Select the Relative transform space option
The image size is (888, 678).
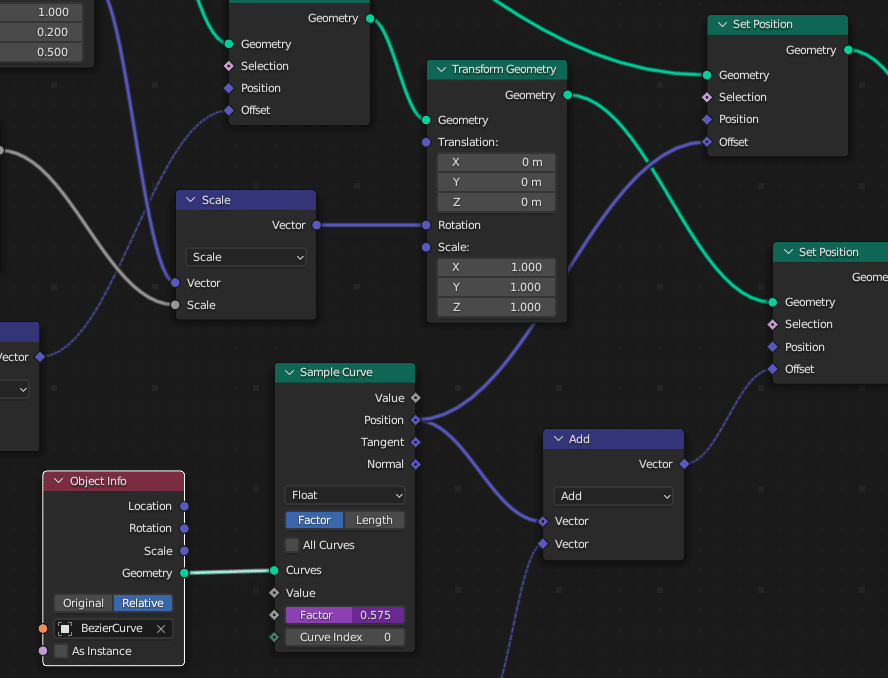point(143,603)
